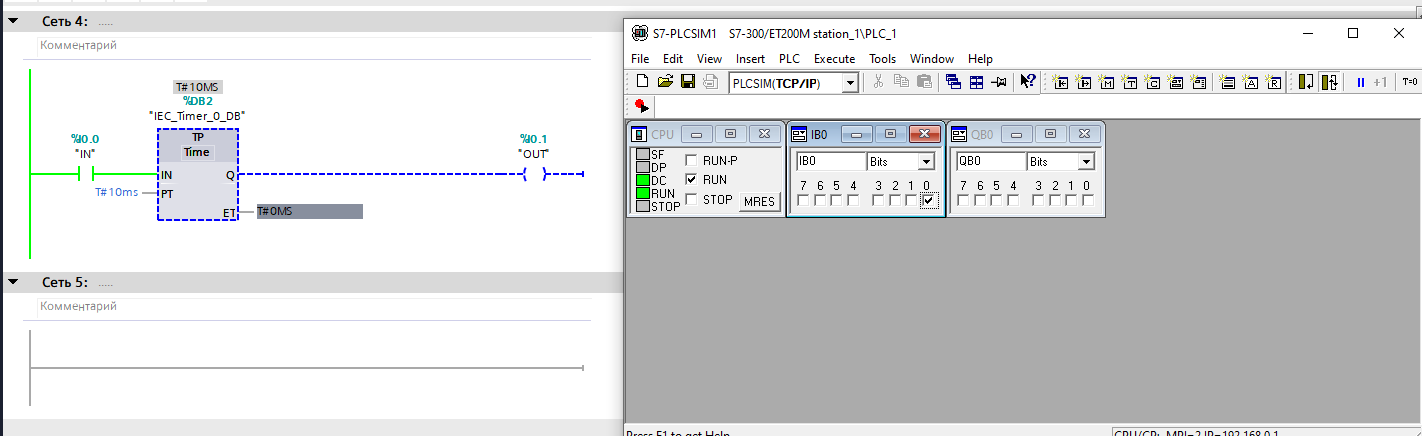This screenshot has height=436, width=1422.
Task: Collapse network Сеть 4 with its triangle
Action: 13,21
